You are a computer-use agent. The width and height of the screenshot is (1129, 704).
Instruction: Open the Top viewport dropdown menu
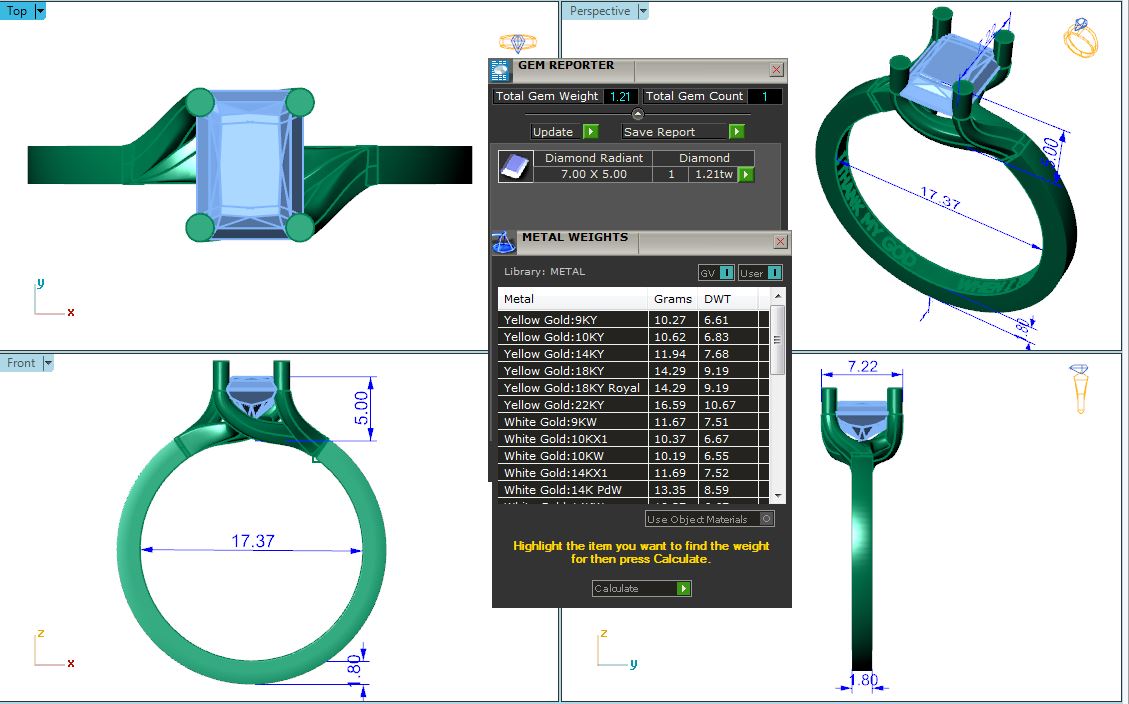(40, 11)
